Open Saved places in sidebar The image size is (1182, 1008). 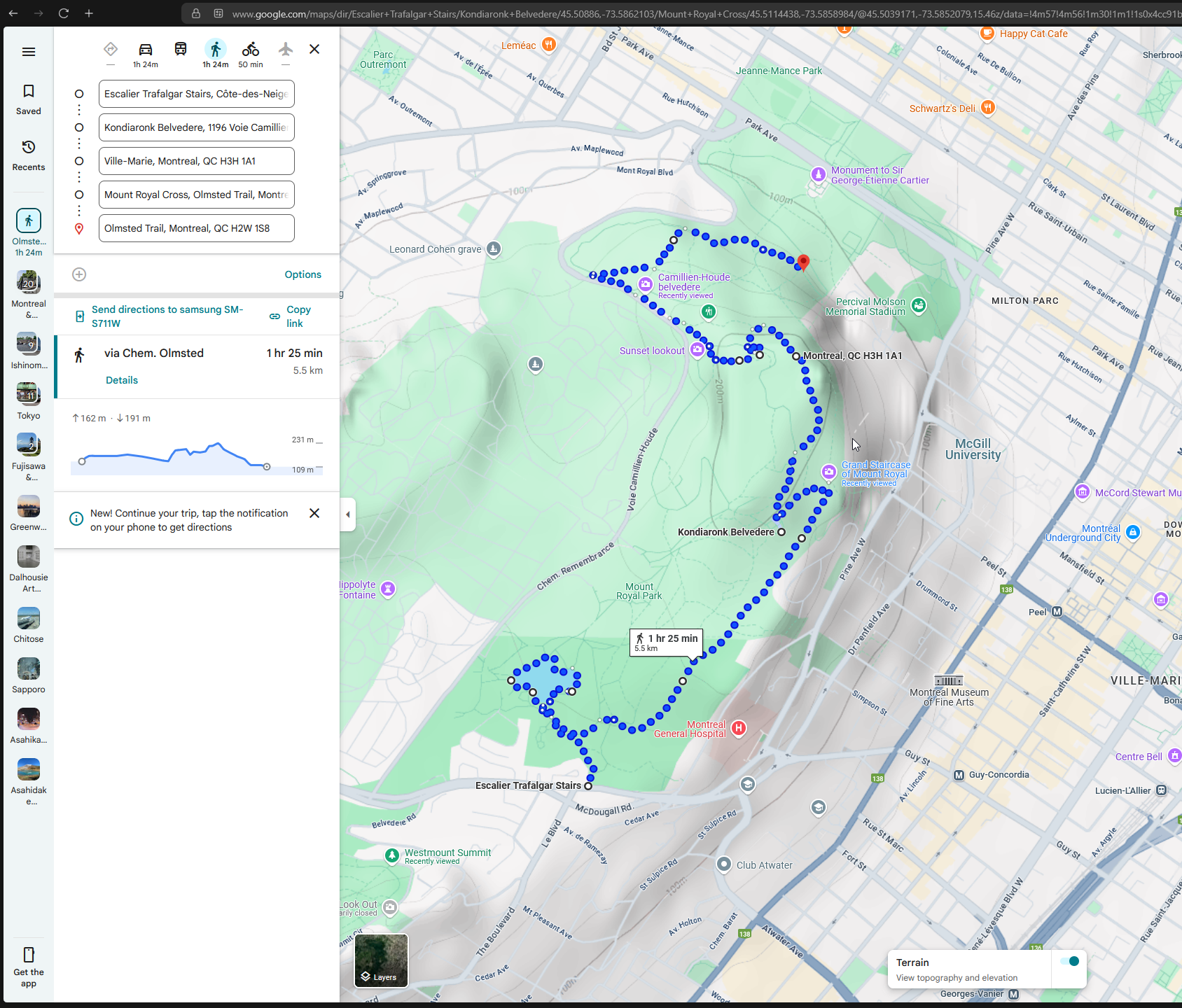pos(29,99)
